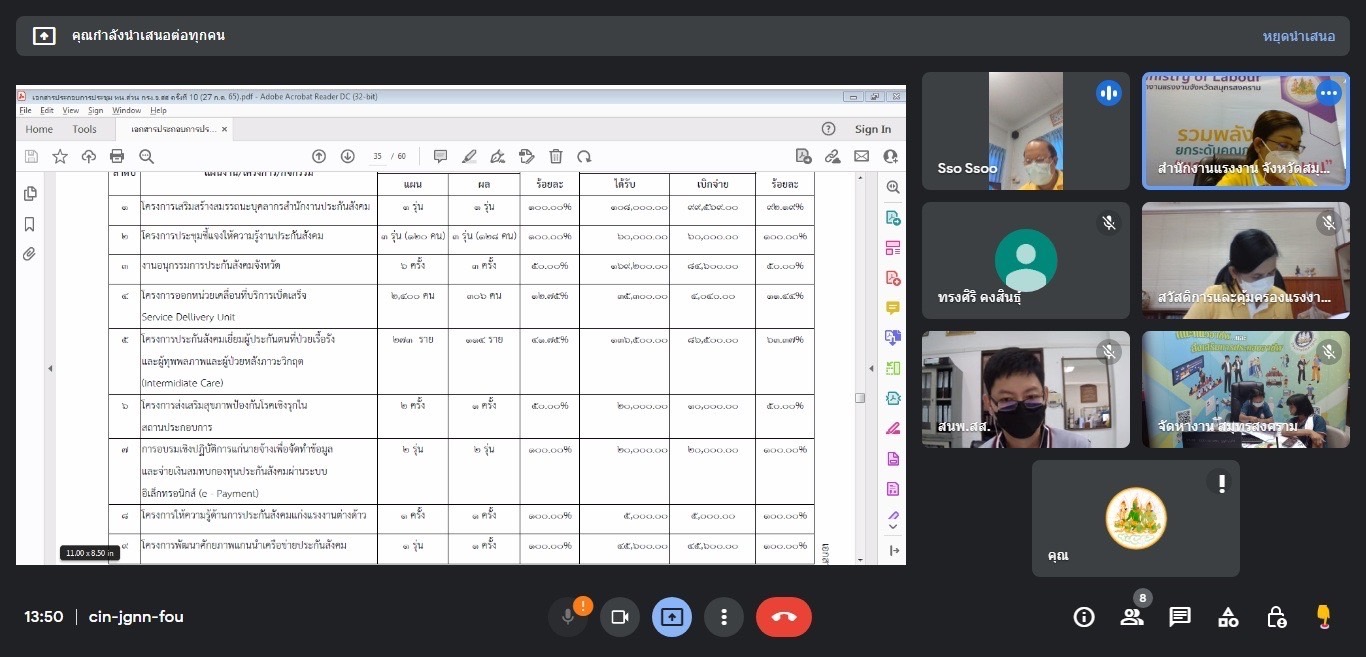Image resolution: width=1366 pixels, height=657 pixels.
Task: Click the present screen button
Action: [671, 617]
